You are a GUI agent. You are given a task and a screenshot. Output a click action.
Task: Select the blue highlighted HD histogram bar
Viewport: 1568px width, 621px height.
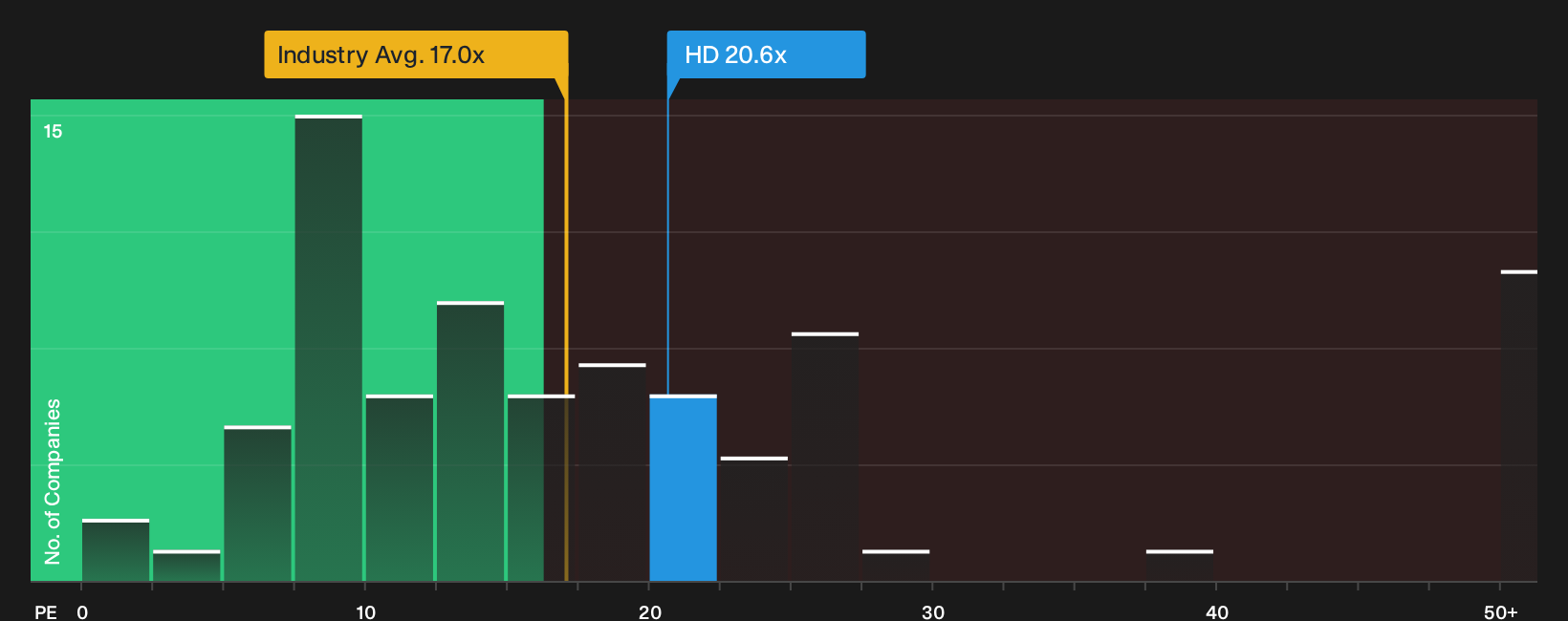click(684, 488)
